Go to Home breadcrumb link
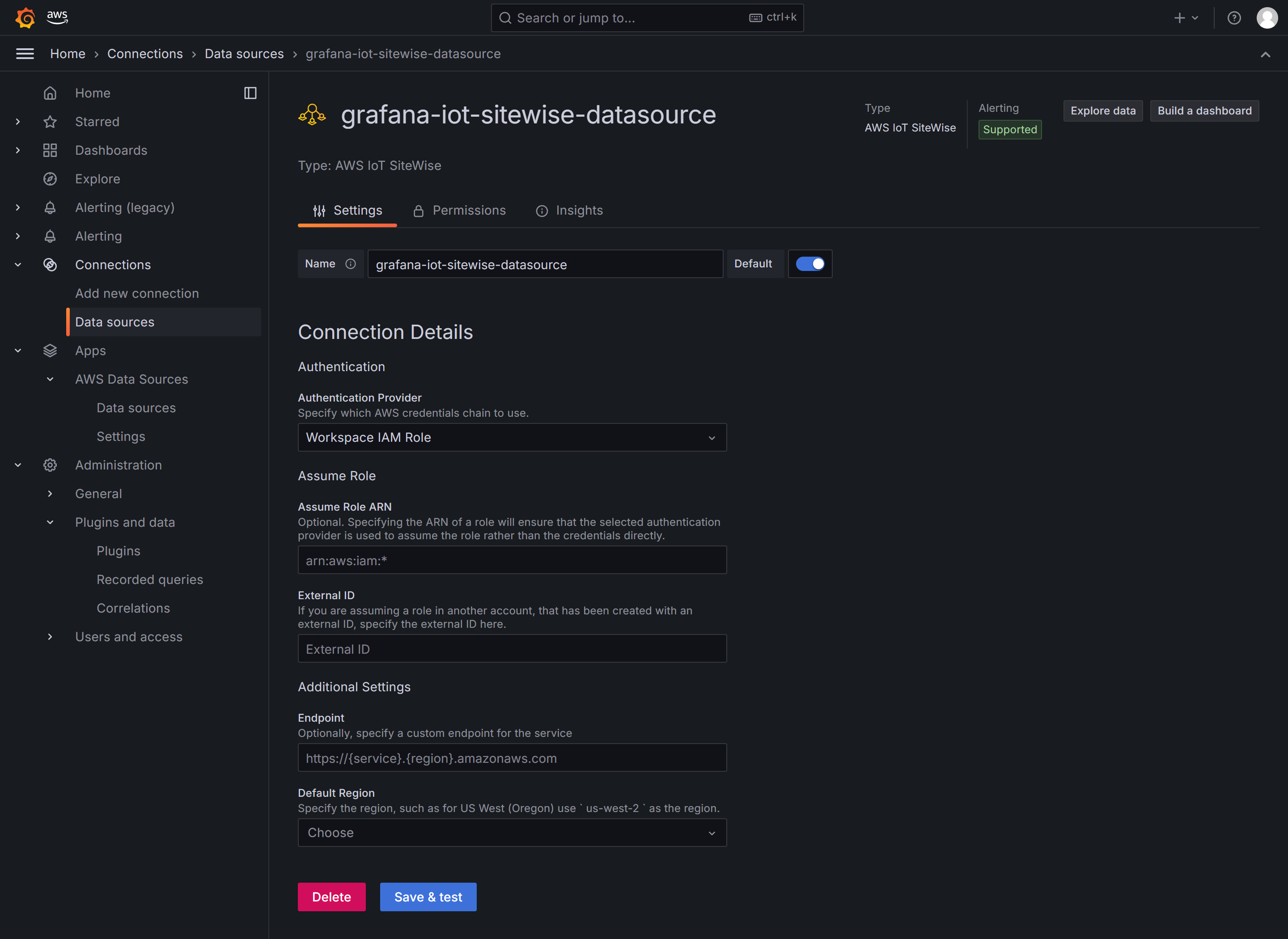 pos(68,53)
